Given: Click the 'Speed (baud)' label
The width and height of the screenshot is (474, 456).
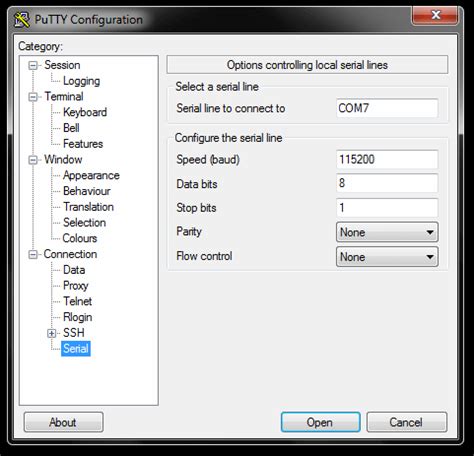Looking at the screenshot, I should [x=208, y=160].
